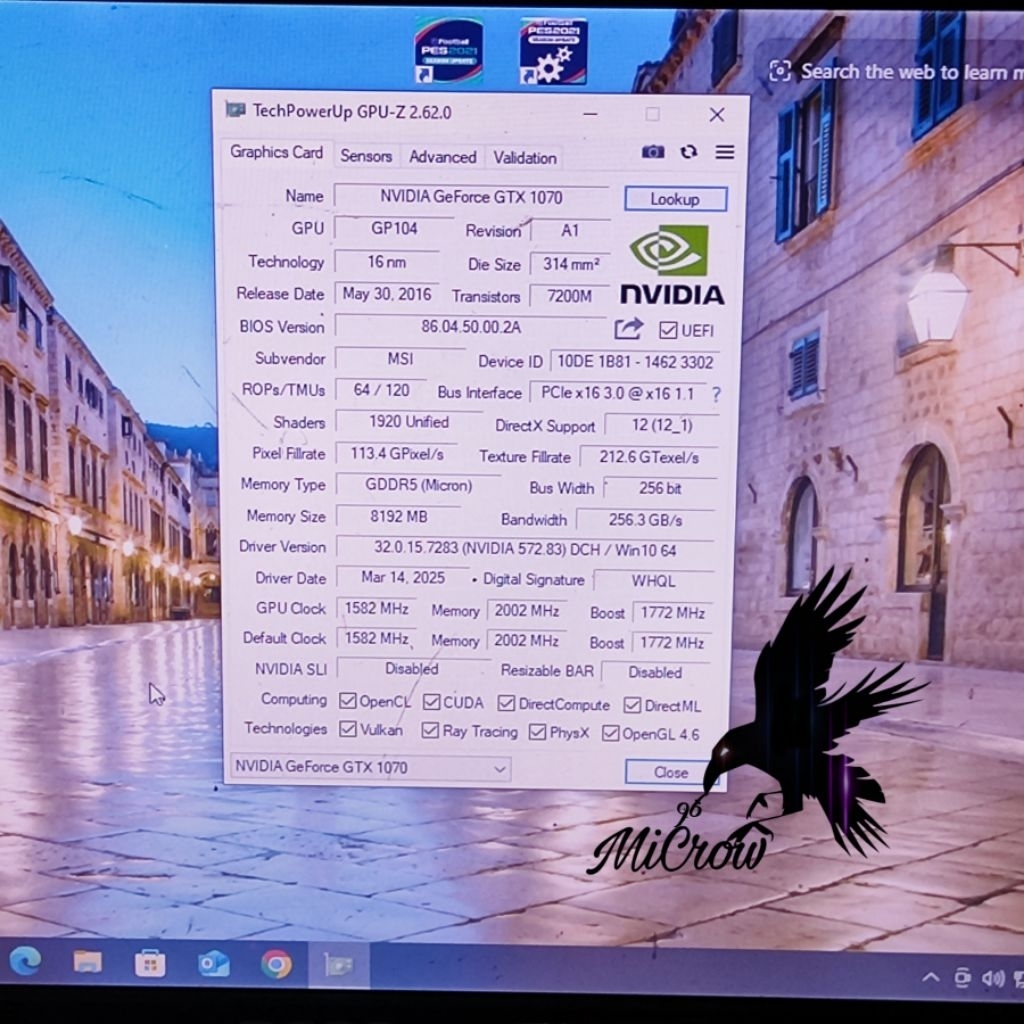Click the BIOS export share icon
The width and height of the screenshot is (1024, 1024).
pos(629,329)
